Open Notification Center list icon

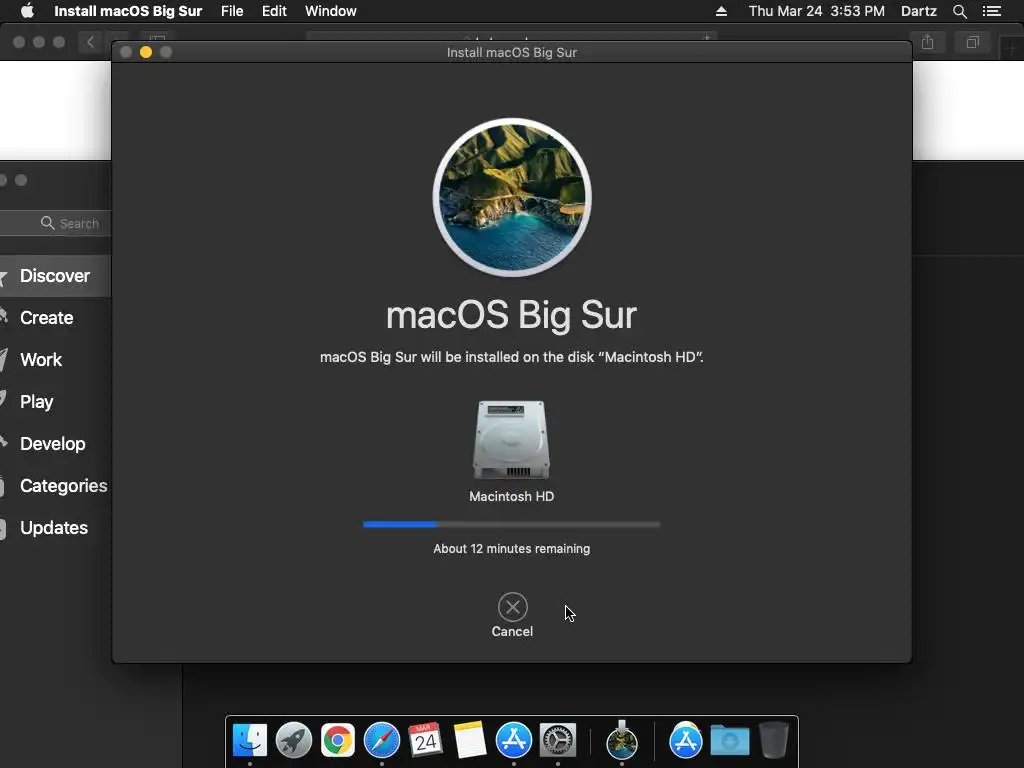click(x=991, y=11)
